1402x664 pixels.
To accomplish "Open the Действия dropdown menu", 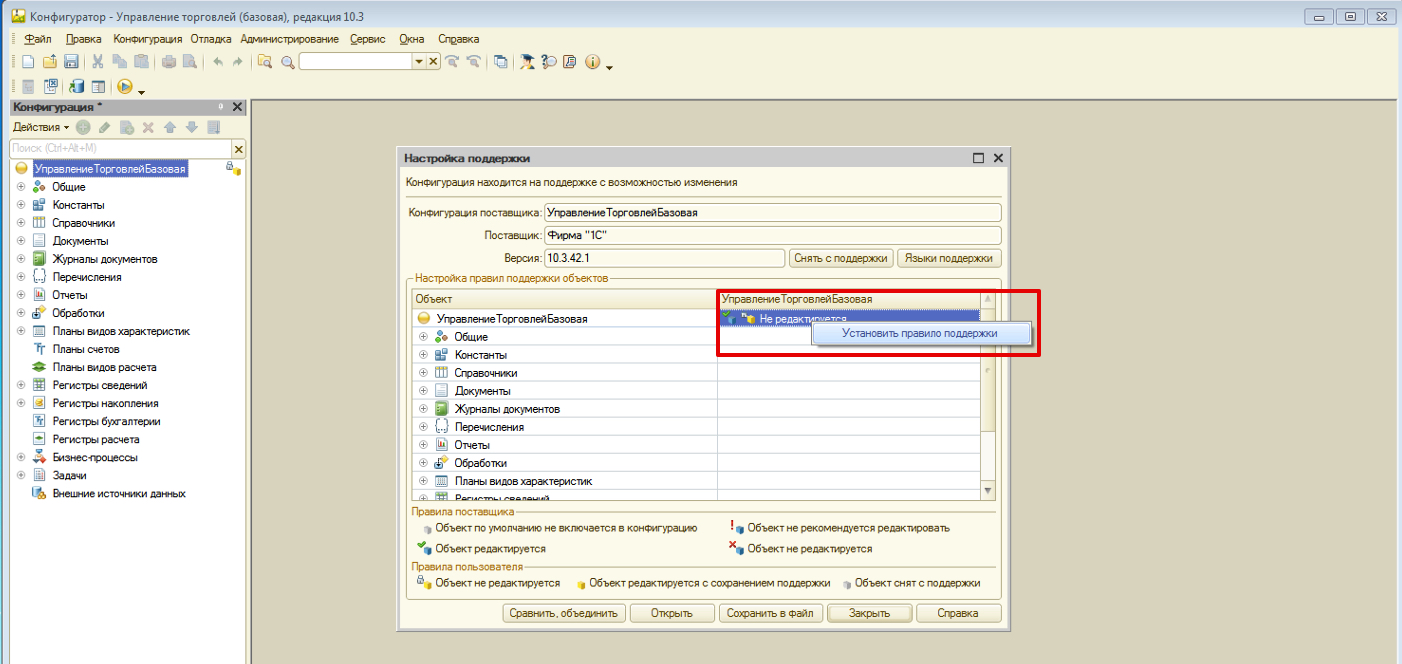I will 40,127.
